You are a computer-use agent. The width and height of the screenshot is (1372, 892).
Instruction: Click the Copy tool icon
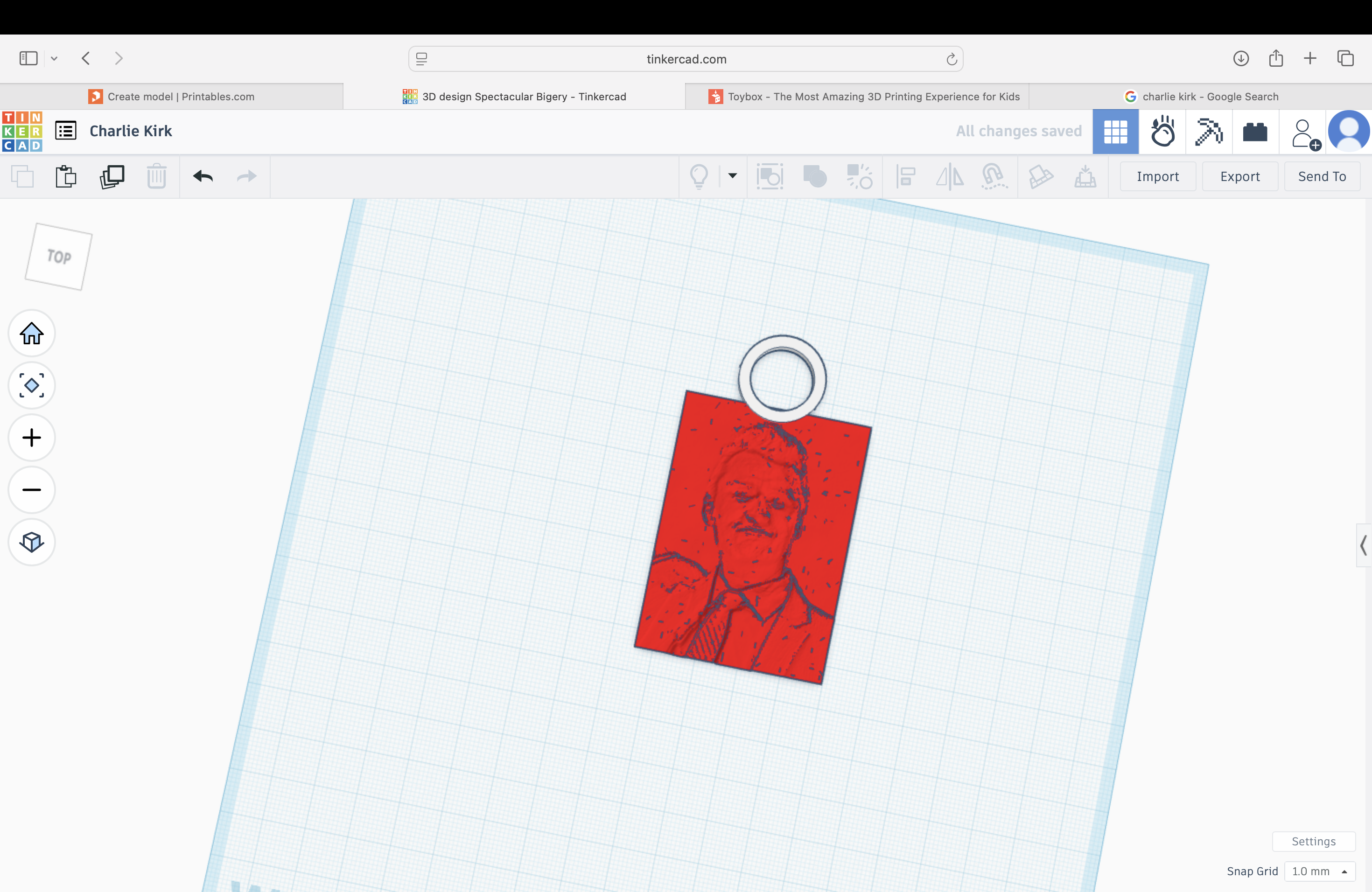pyautogui.click(x=22, y=176)
